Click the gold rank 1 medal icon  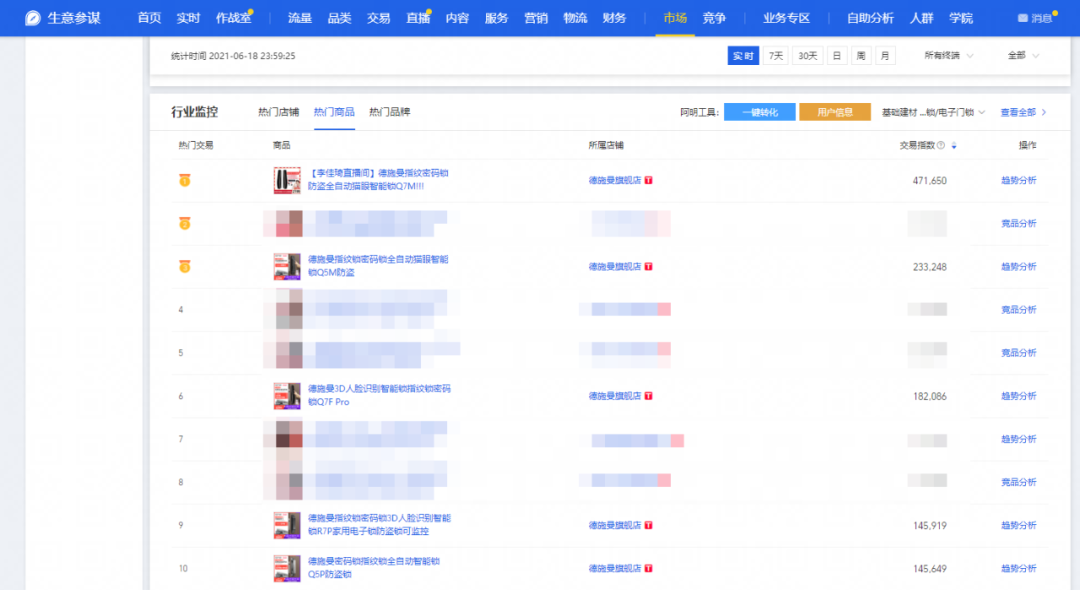(x=184, y=181)
